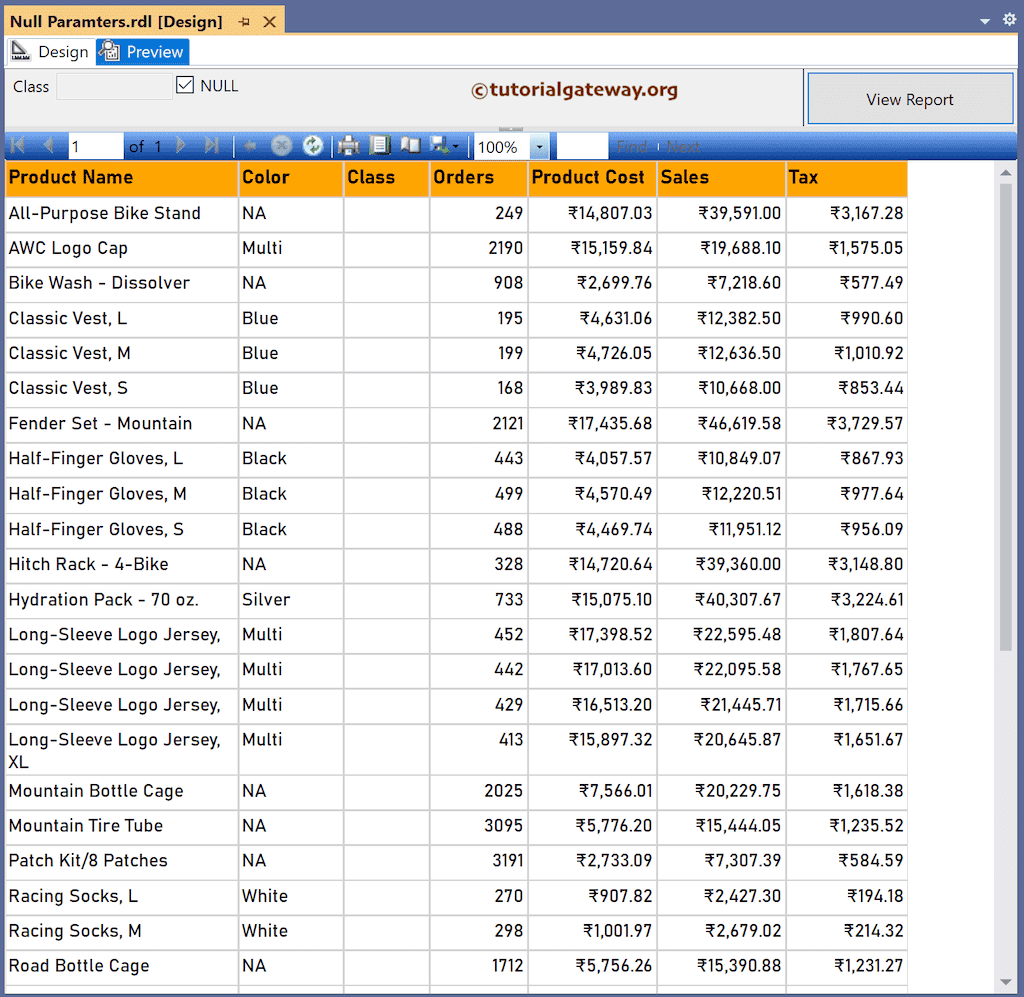This screenshot has height=997, width=1024.
Task: Open the settings gear dropdown at top right
Action: click(x=1009, y=19)
